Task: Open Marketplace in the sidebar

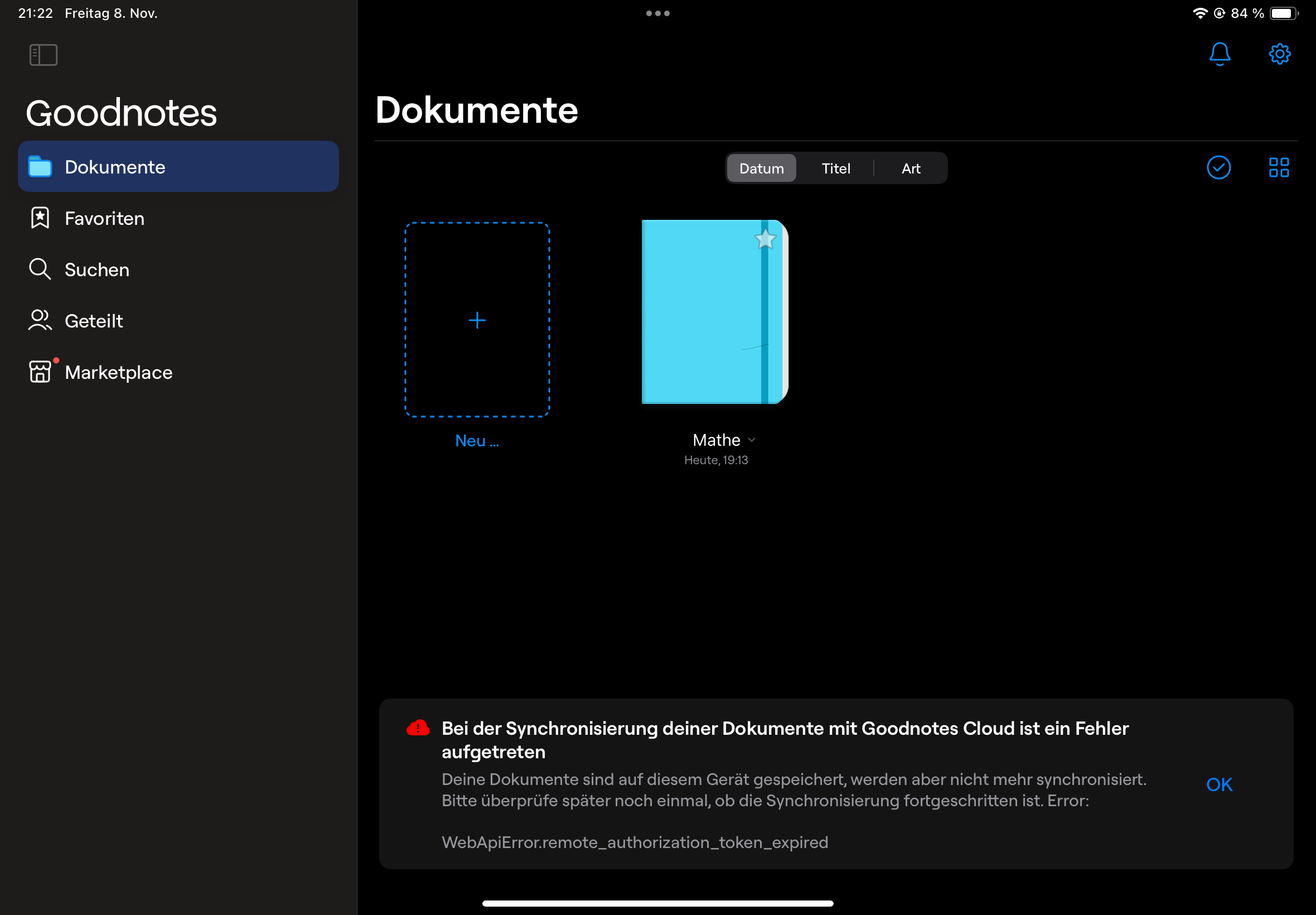Action: pyautogui.click(x=178, y=373)
